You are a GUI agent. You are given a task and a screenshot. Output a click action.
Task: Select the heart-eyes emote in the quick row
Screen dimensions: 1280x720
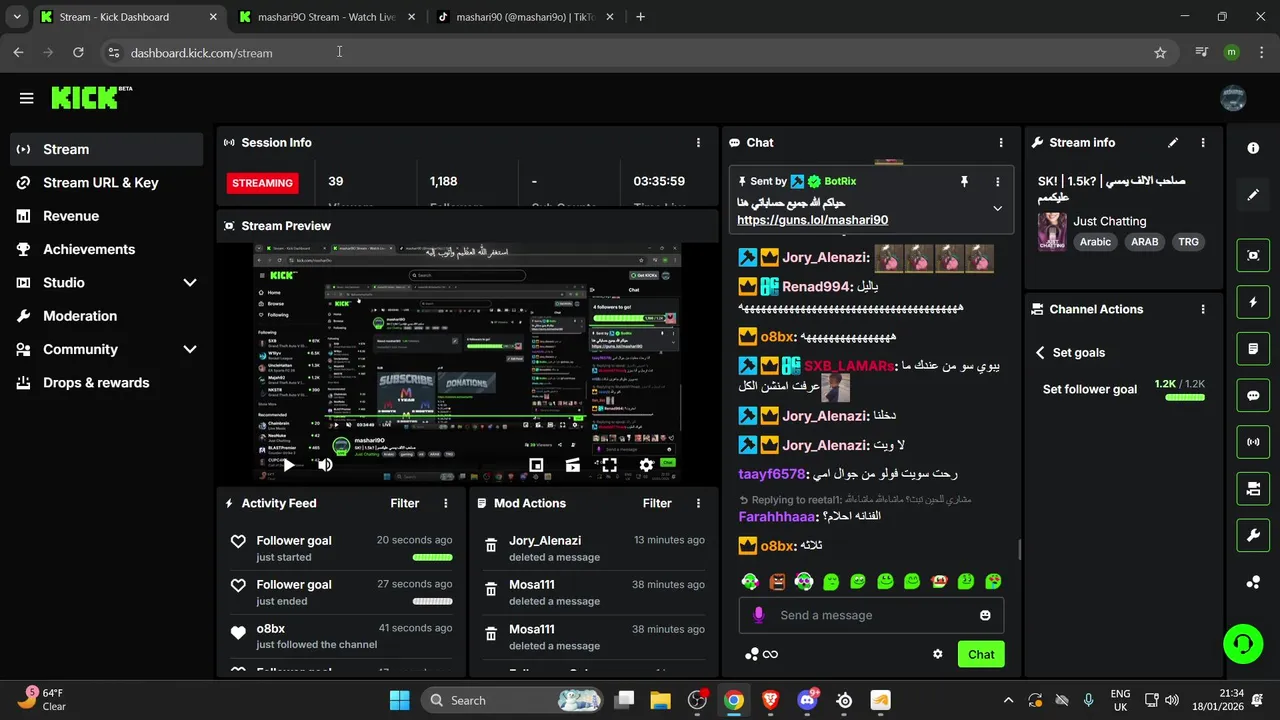(x=993, y=581)
